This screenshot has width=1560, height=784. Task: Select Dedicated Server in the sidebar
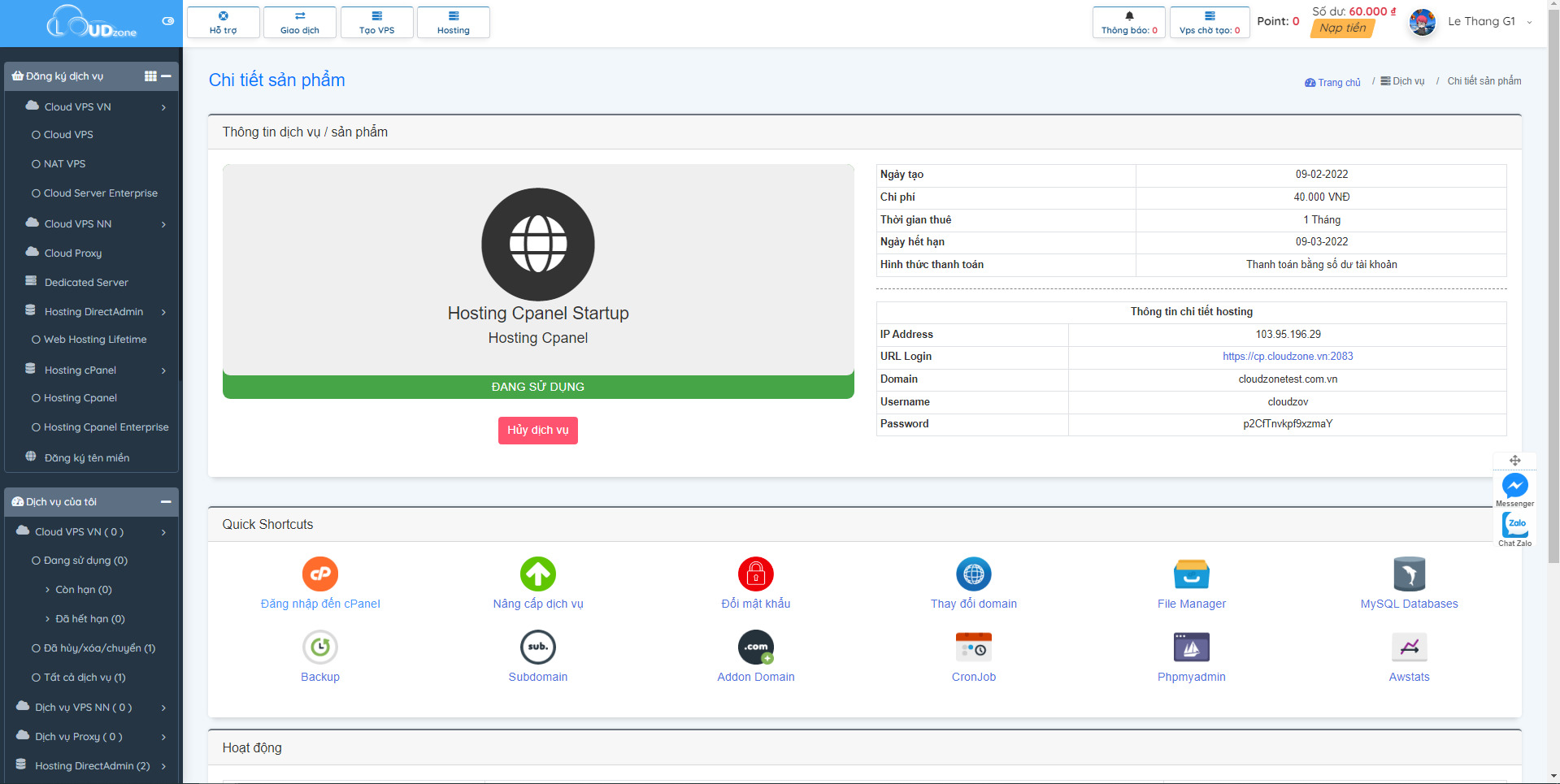(x=86, y=282)
